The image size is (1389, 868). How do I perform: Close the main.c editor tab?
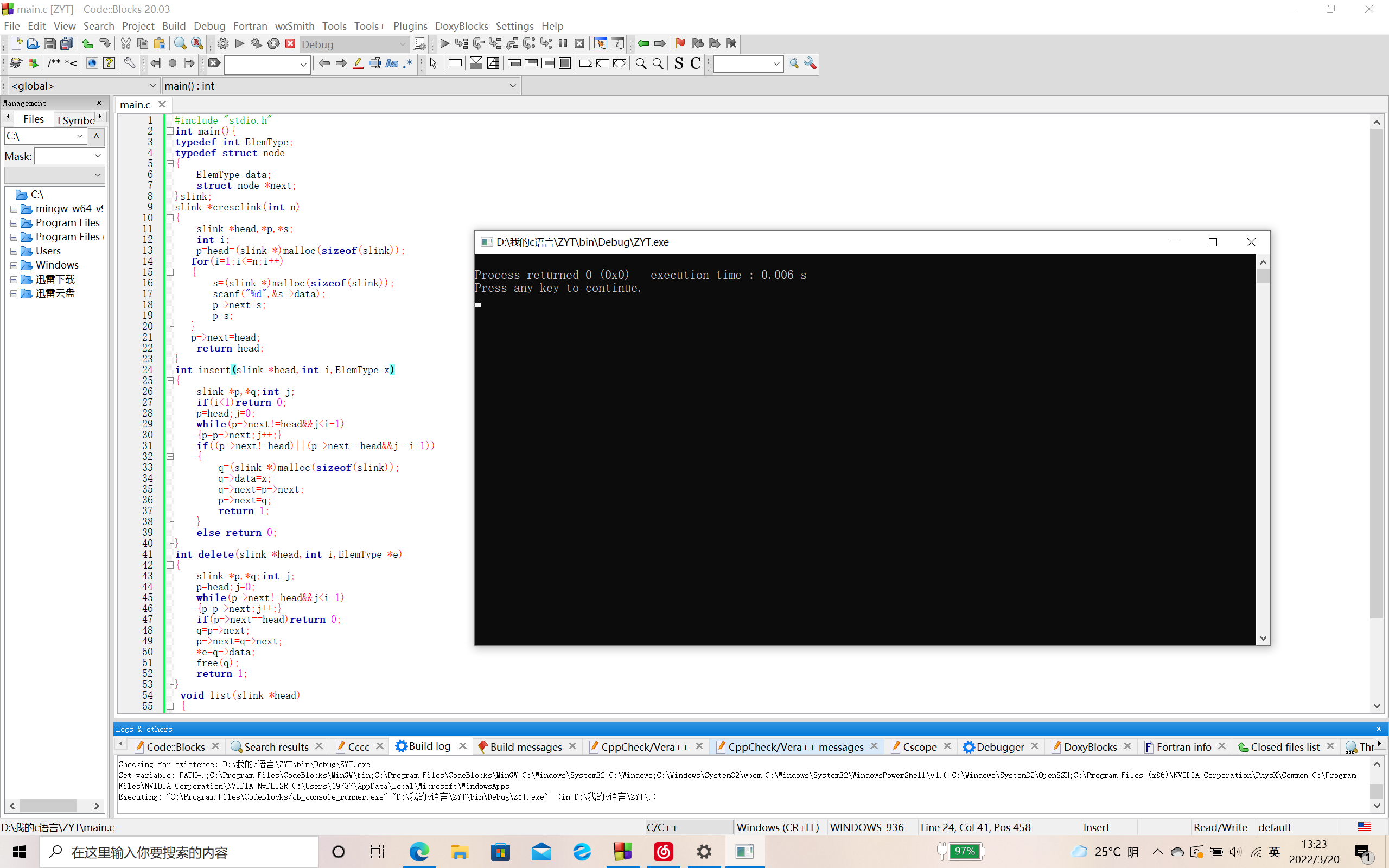coord(162,105)
